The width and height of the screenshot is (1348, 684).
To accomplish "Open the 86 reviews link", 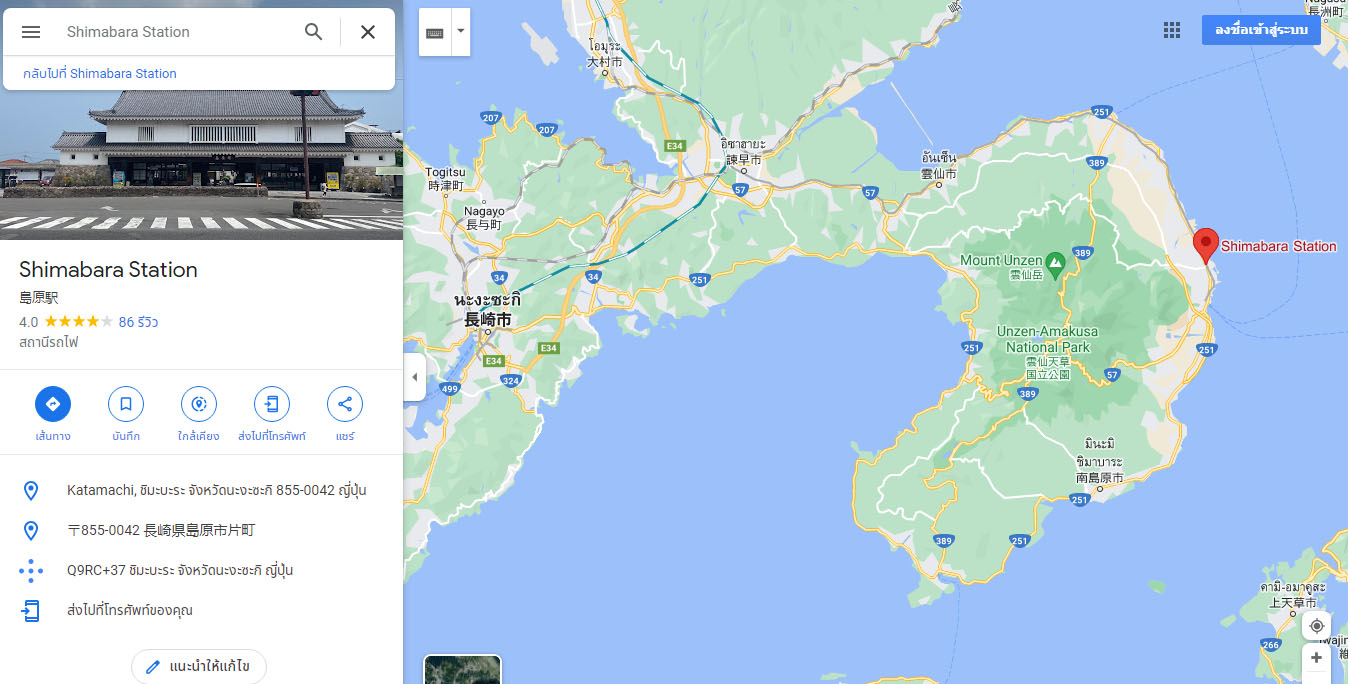I will click(x=138, y=322).
